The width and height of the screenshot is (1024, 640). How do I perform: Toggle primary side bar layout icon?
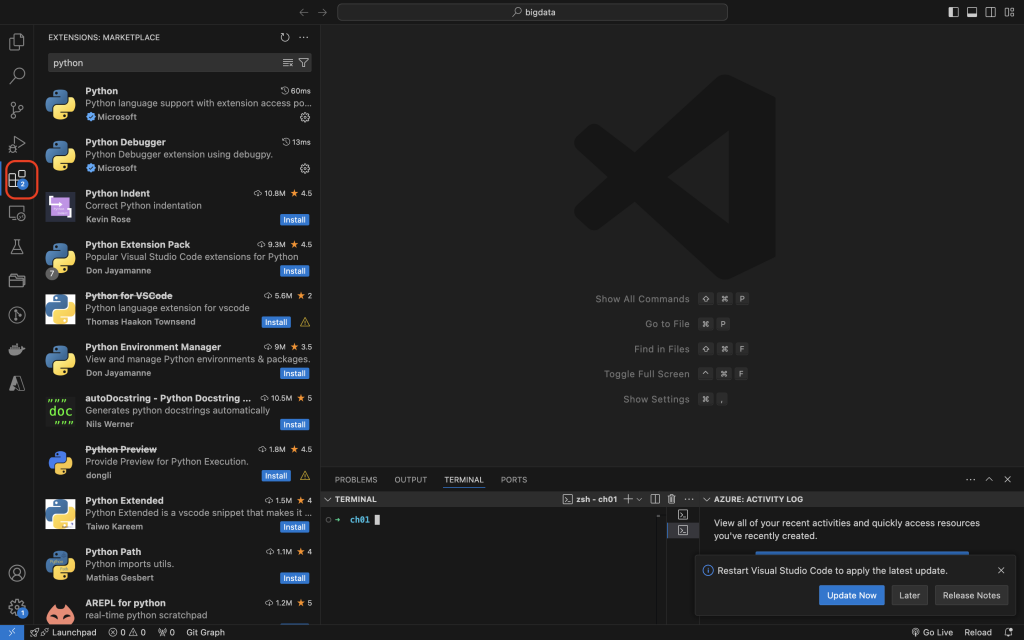tap(953, 12)
